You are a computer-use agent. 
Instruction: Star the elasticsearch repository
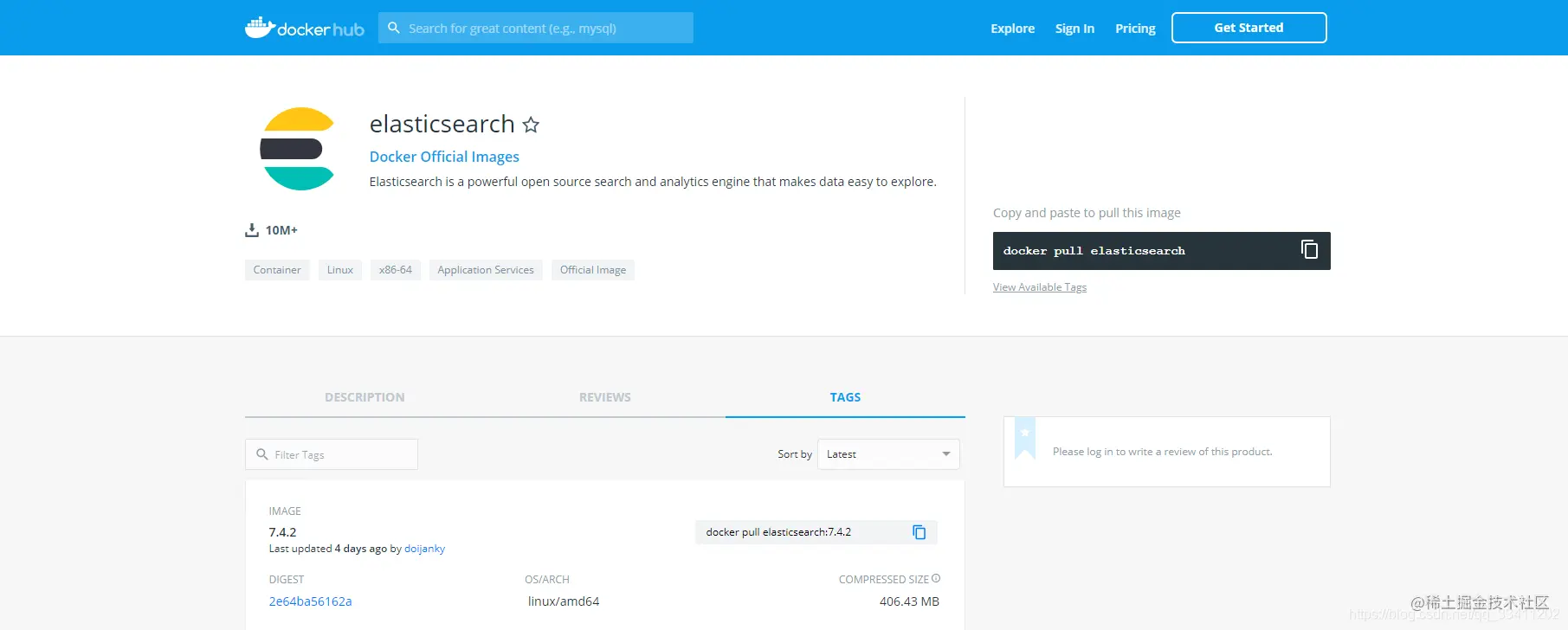(x=531, y=125)
